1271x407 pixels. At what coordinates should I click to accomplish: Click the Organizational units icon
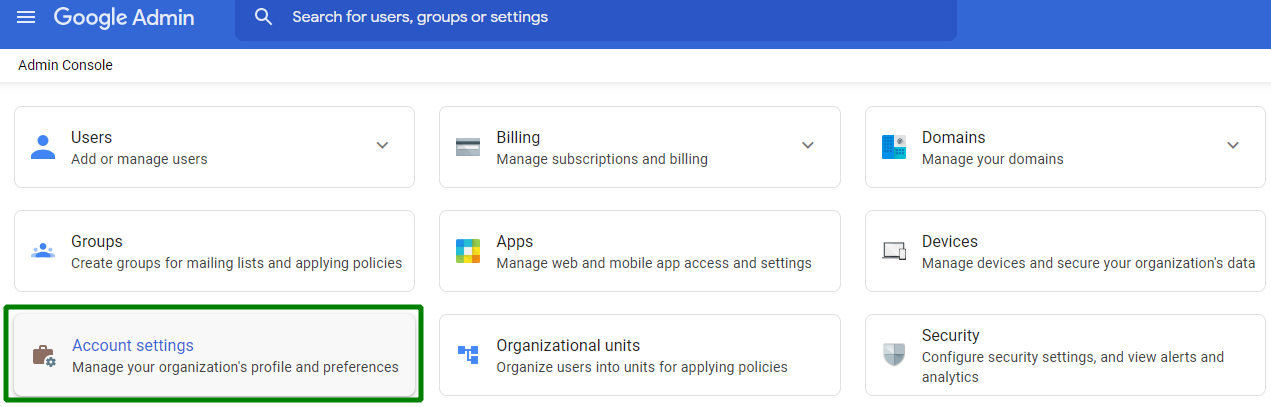tap(468, 355)
